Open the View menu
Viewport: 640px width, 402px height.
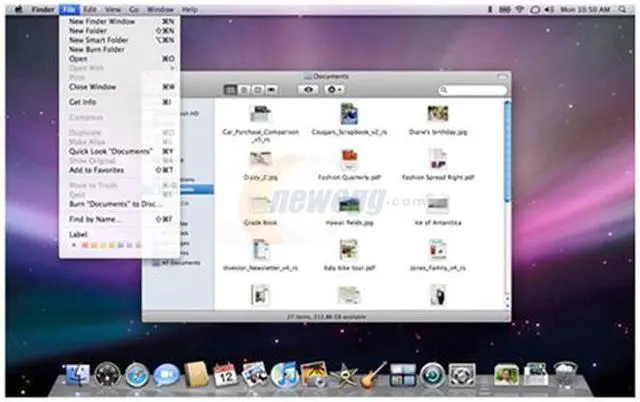pyautogui.click(x=113, y=9)
